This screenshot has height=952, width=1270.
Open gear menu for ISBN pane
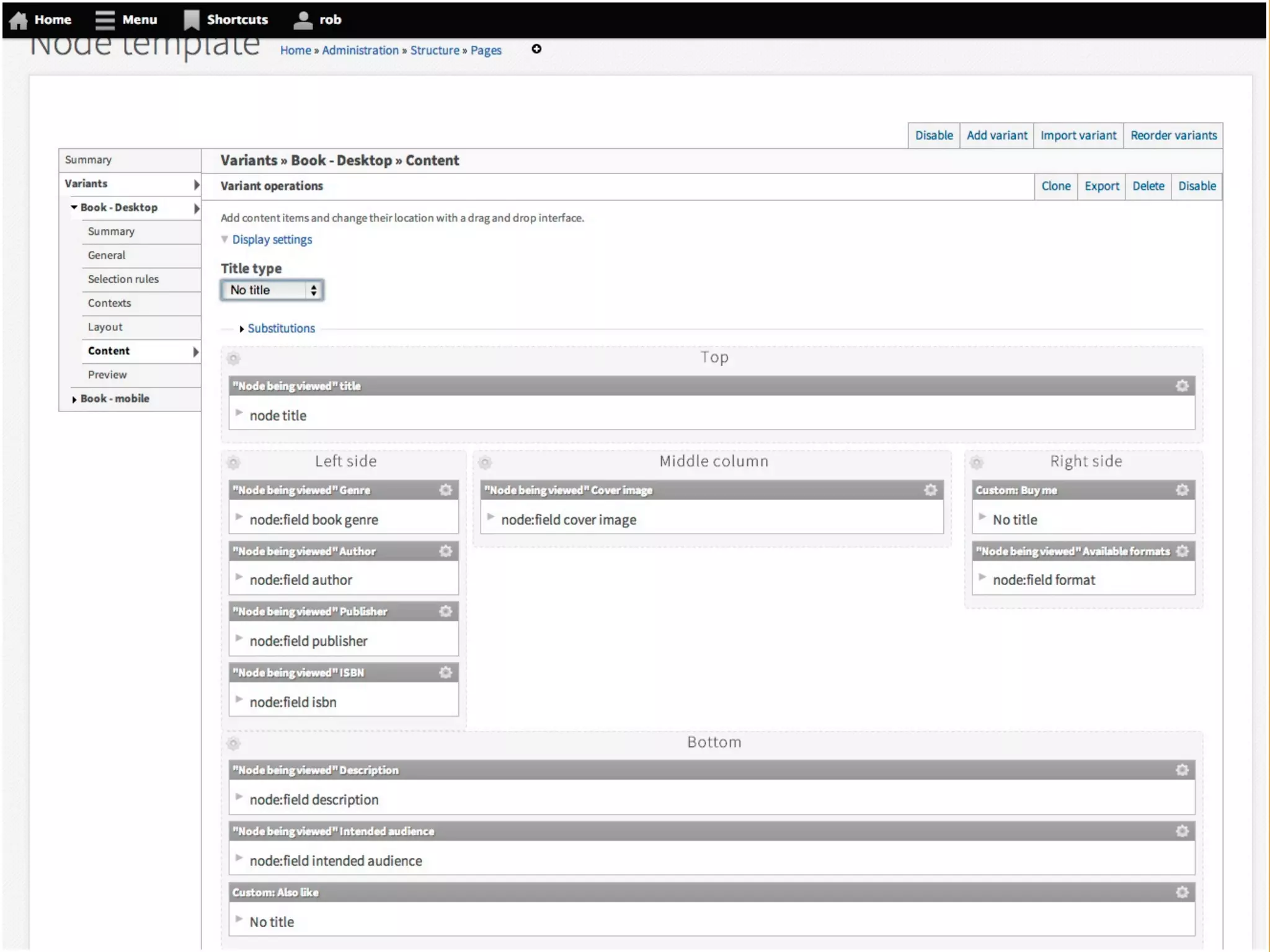[445, 672]
